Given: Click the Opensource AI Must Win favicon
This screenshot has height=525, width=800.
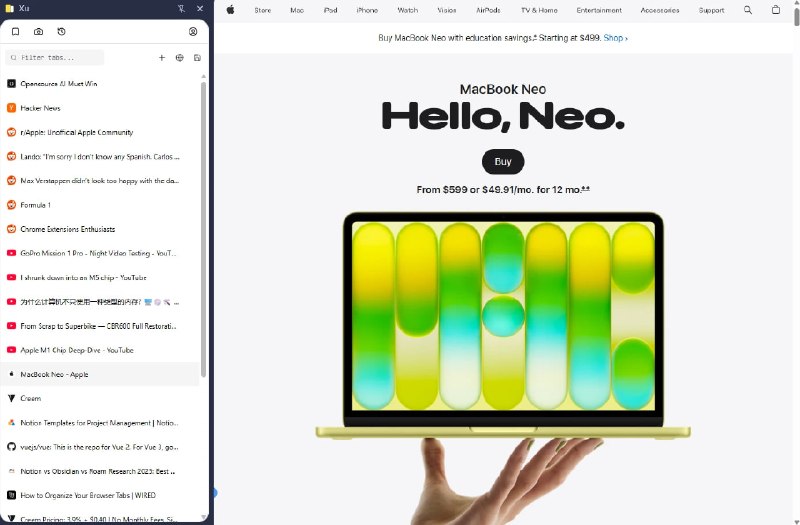Looking at the screenshot, I should click(x=11, y=84).
